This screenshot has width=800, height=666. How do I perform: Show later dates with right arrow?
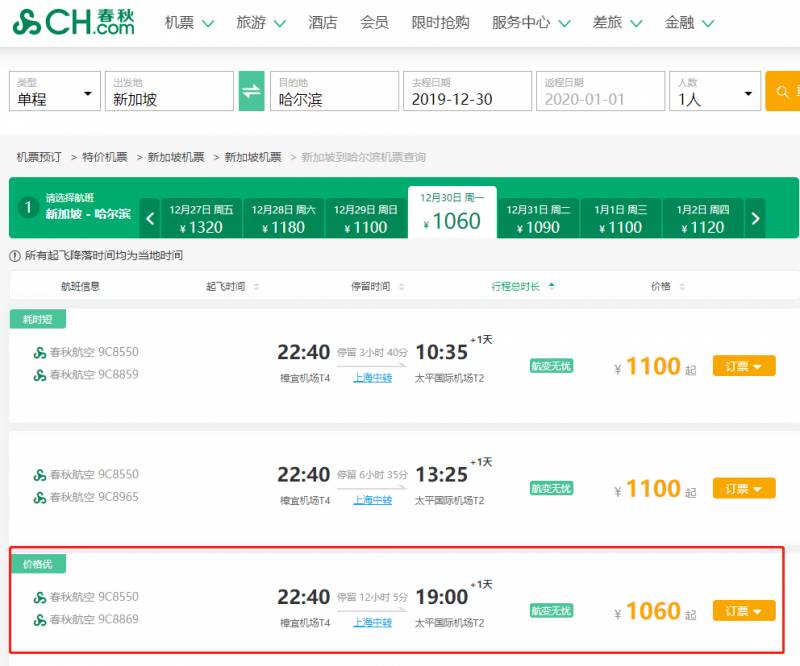(756, 217)
